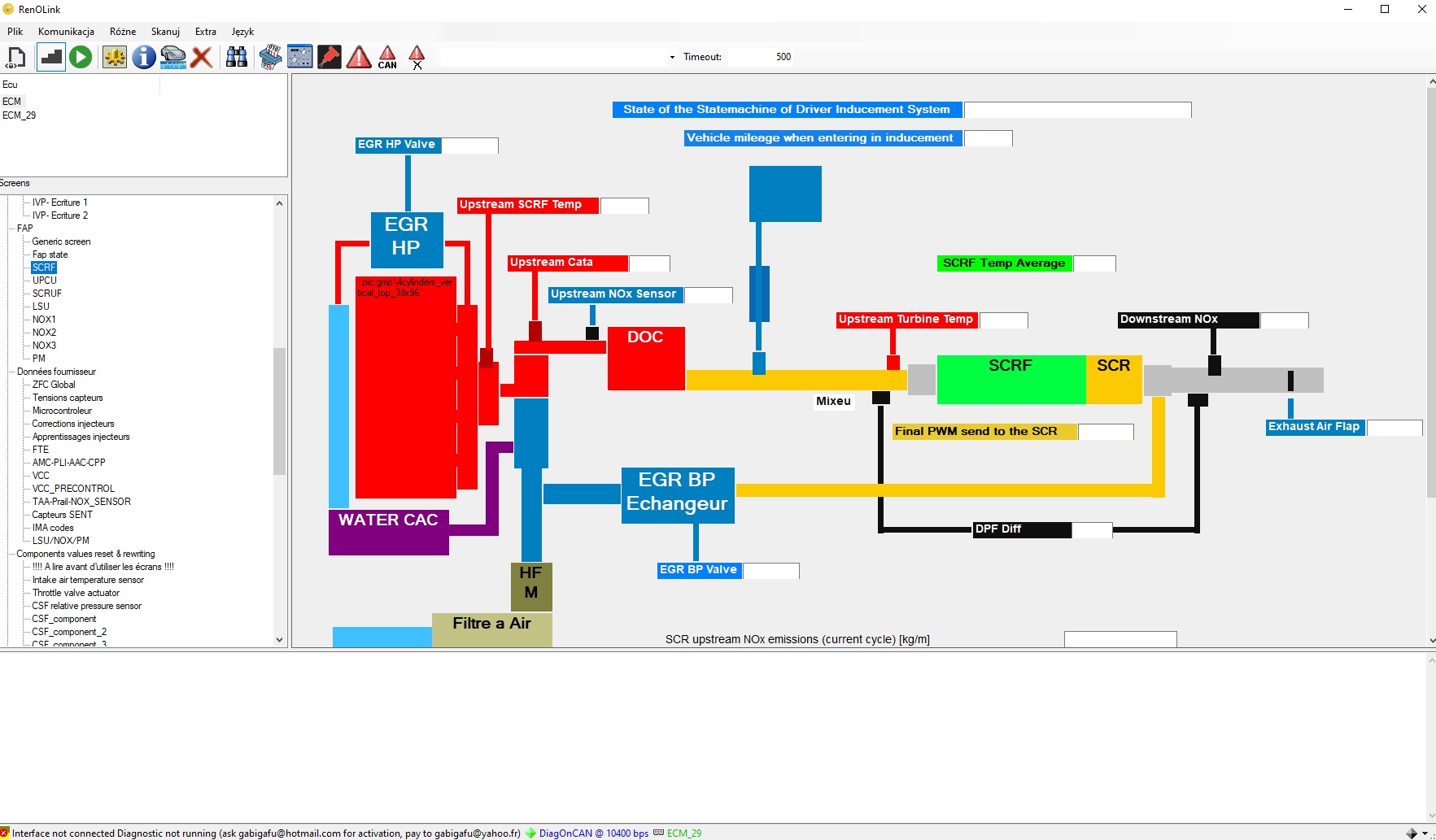
Task: Click the Driver Inducement State value field
Action: point(1077,110)
